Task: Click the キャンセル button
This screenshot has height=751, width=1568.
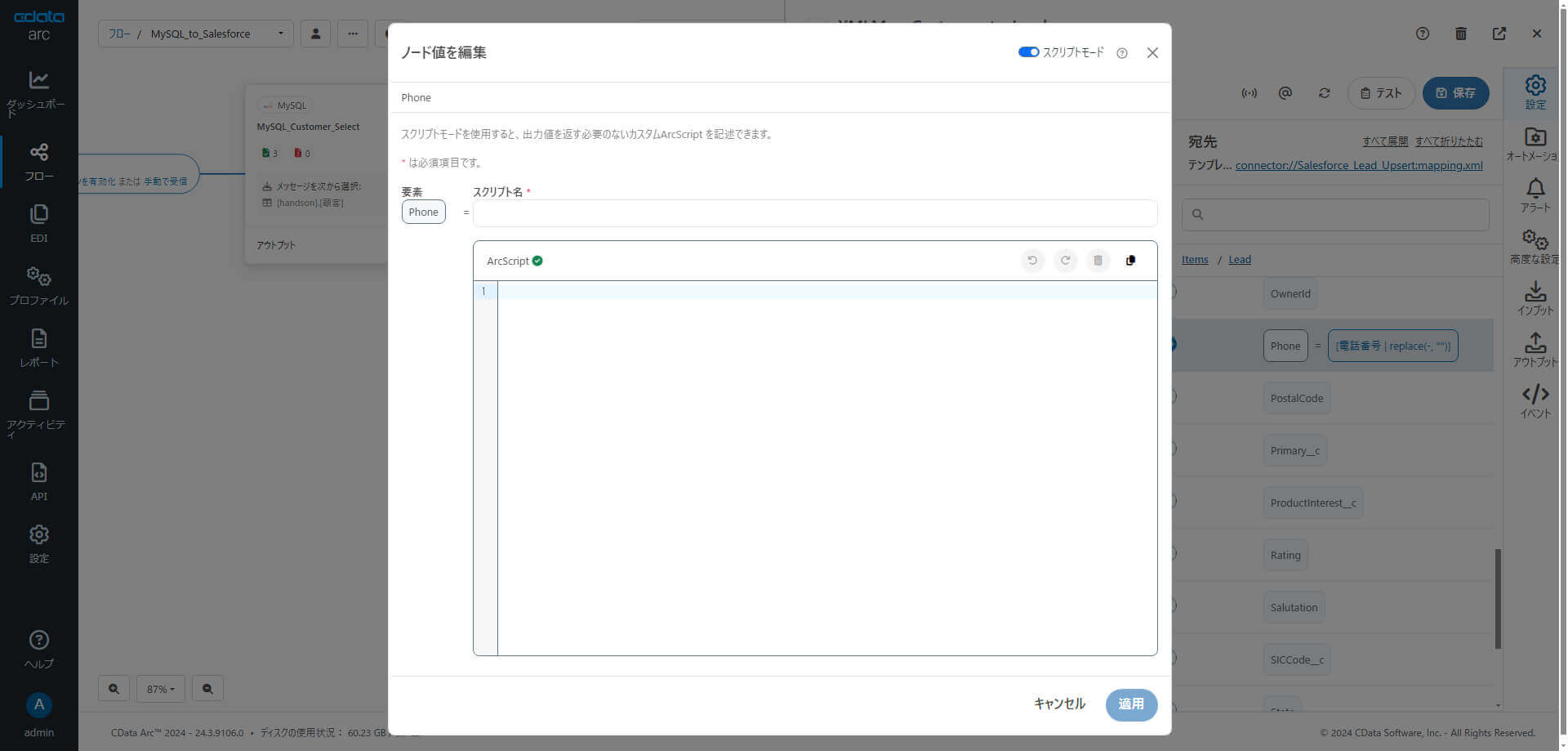Action: click(1059, 704)
